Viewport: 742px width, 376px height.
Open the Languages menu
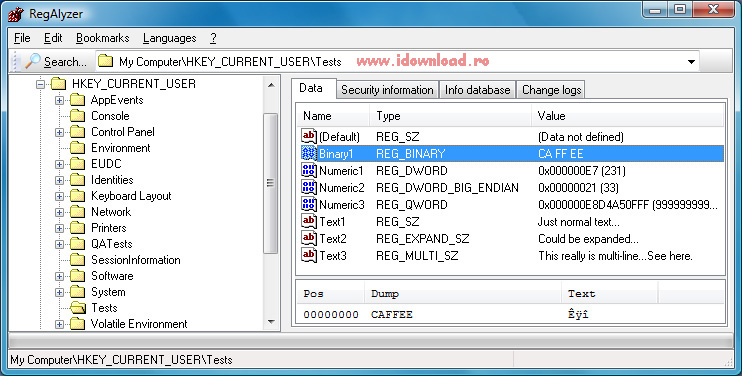169,38
